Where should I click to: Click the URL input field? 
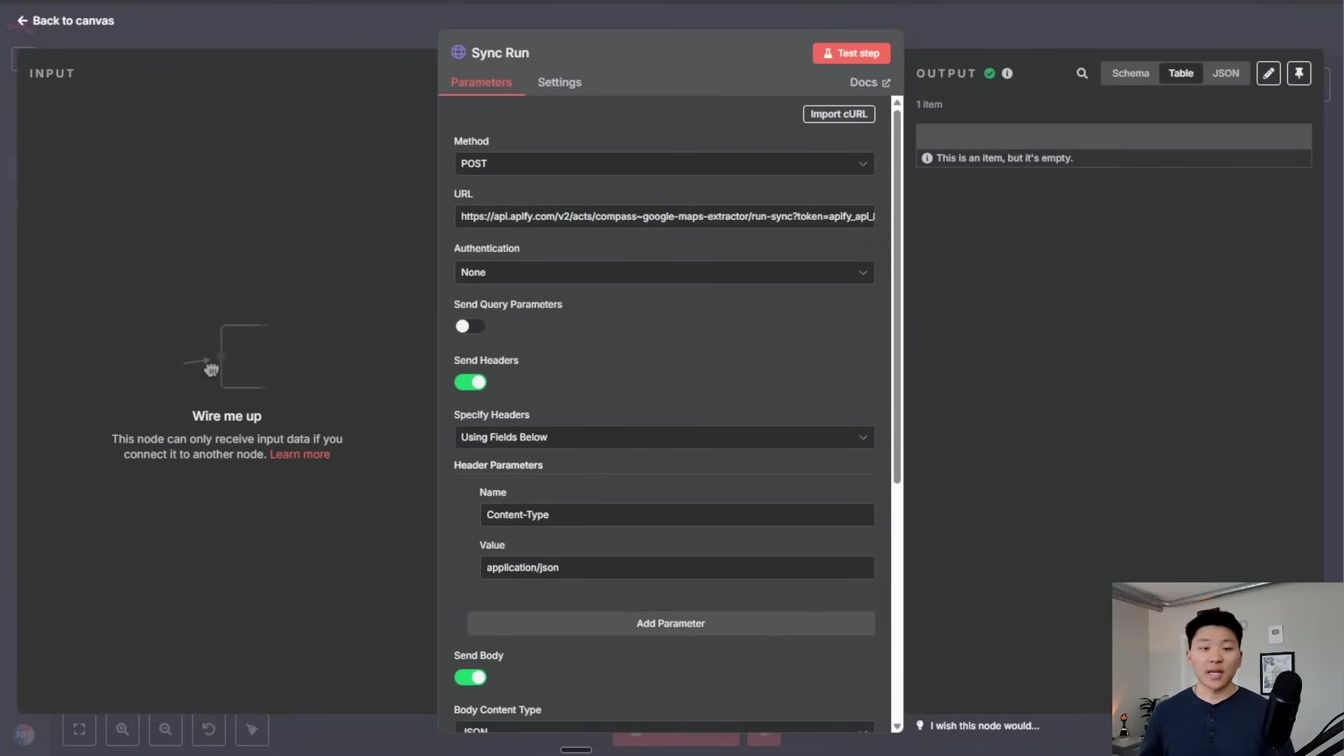pyautogui.click(x=664, y=216)
